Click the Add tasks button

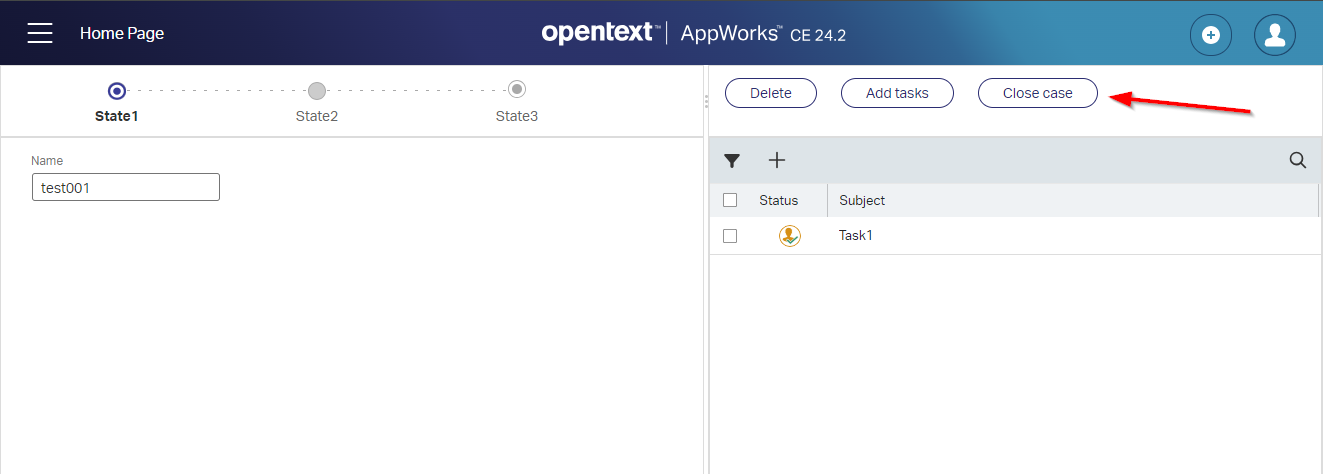click(897, 93)
